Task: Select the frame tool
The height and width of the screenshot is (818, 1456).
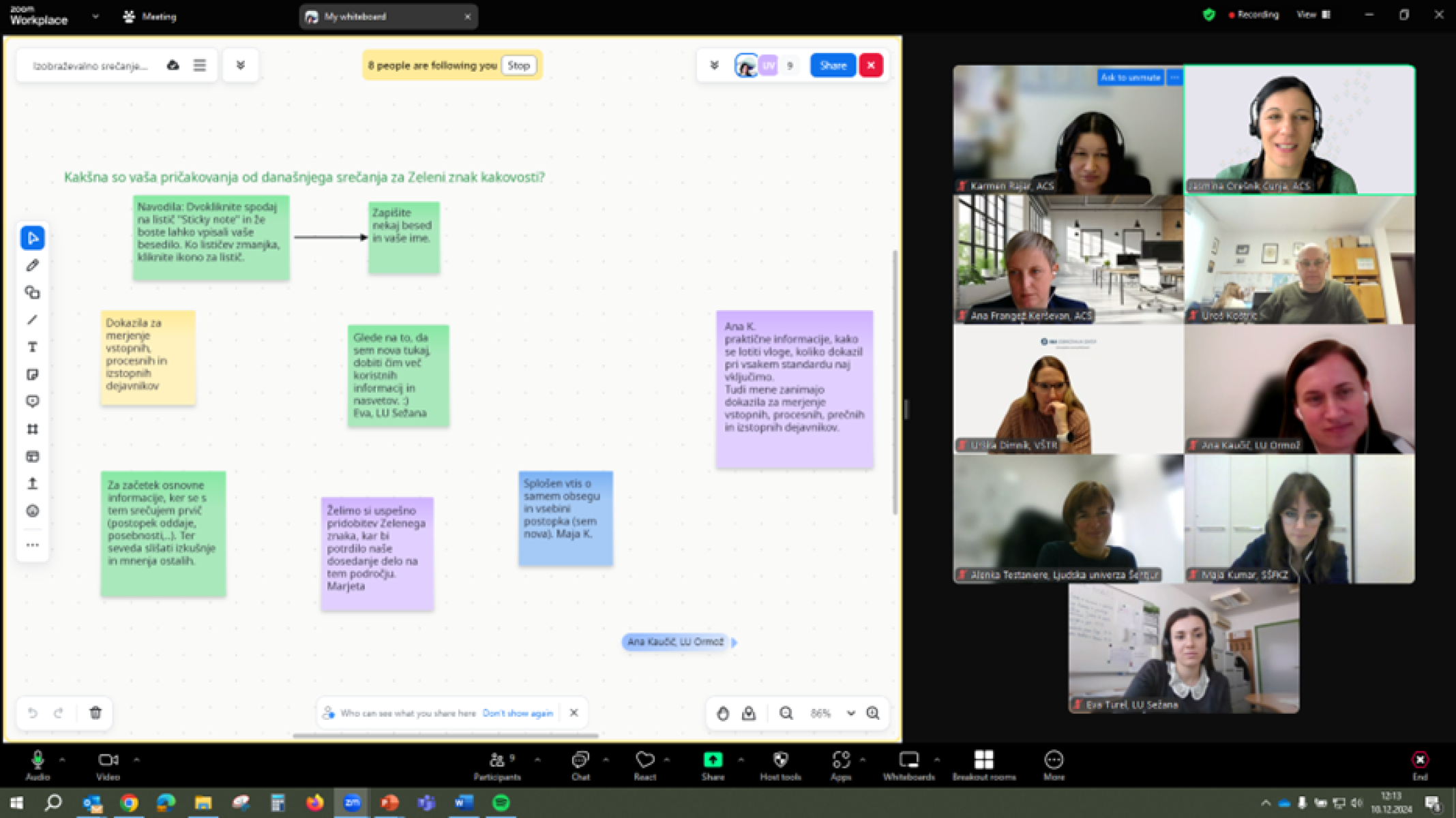Action: [32, 429]
